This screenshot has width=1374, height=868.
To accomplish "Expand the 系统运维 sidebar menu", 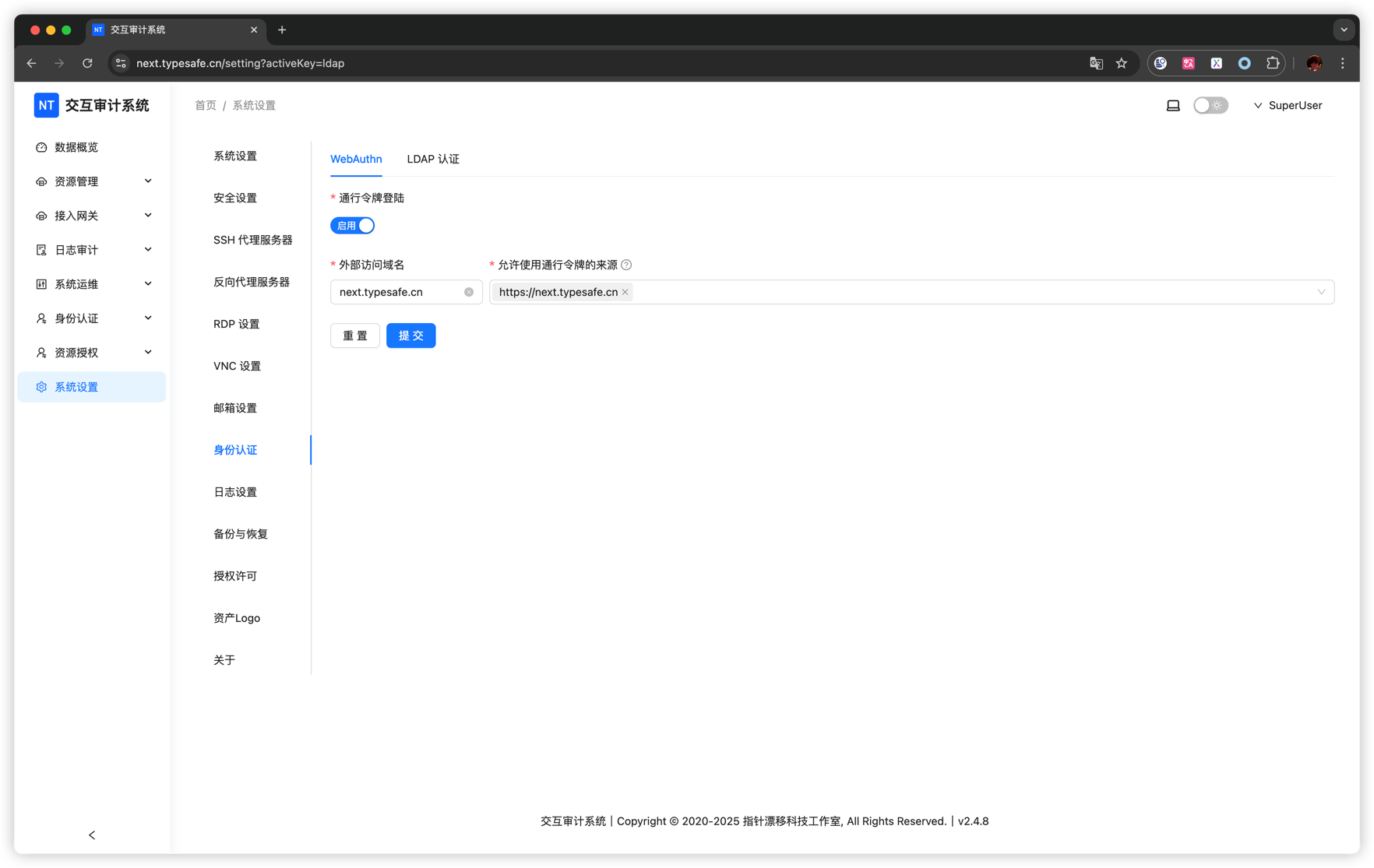I will 92,284.
